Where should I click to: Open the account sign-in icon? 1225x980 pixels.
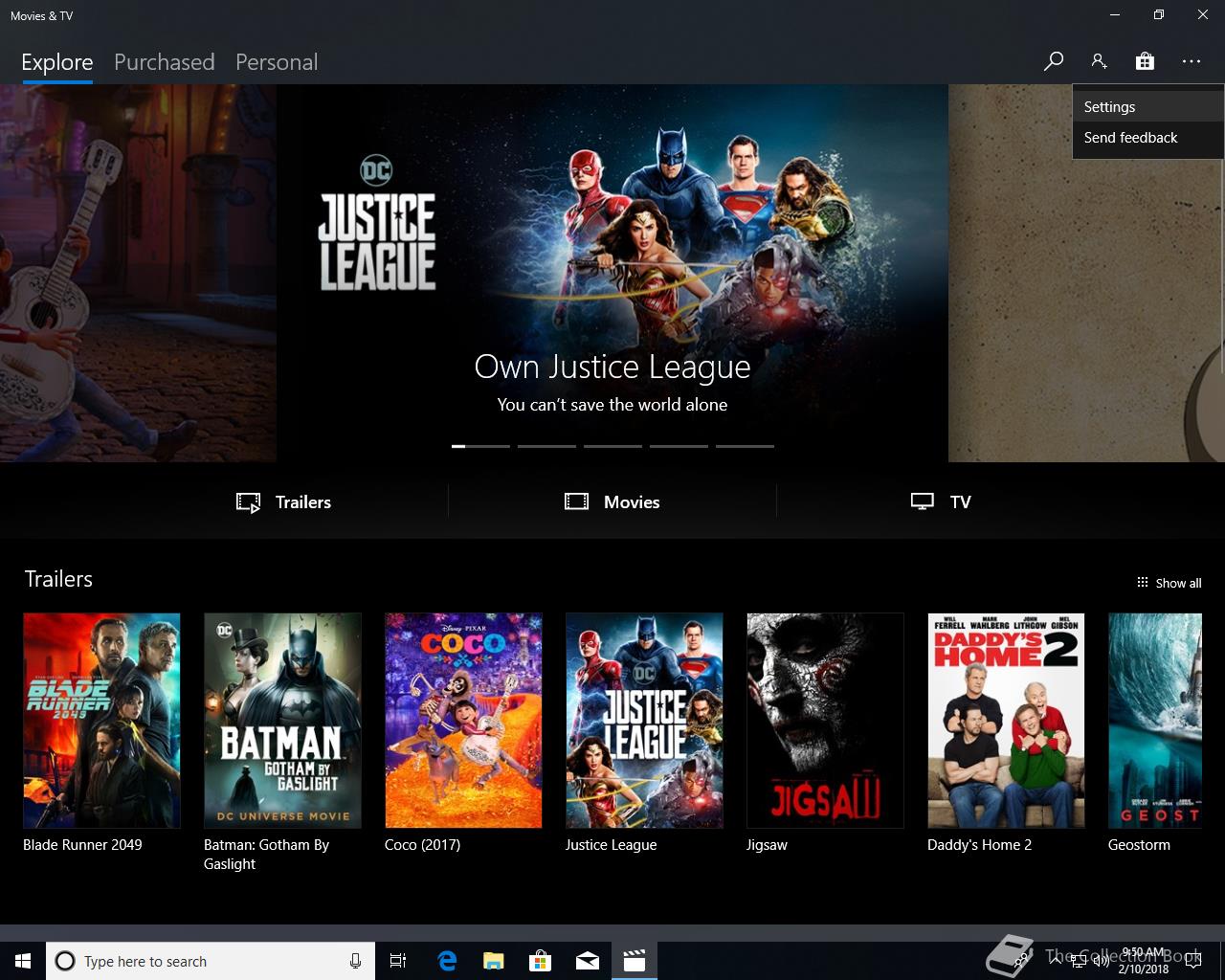coord(1099,61)
